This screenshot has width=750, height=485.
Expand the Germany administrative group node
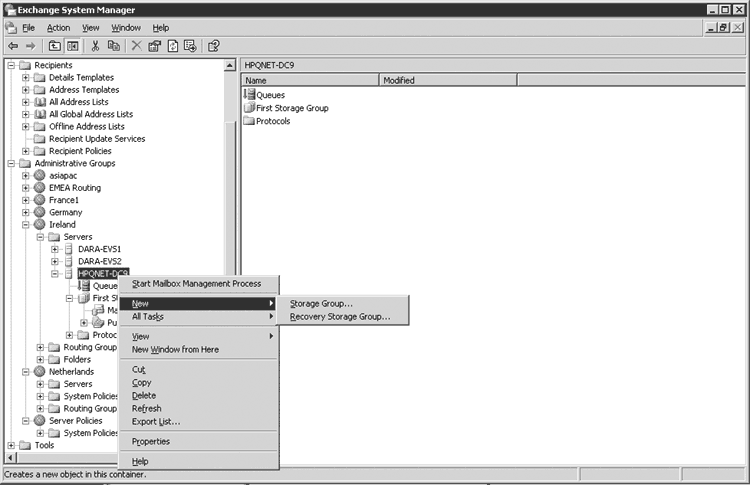(26, 212)
